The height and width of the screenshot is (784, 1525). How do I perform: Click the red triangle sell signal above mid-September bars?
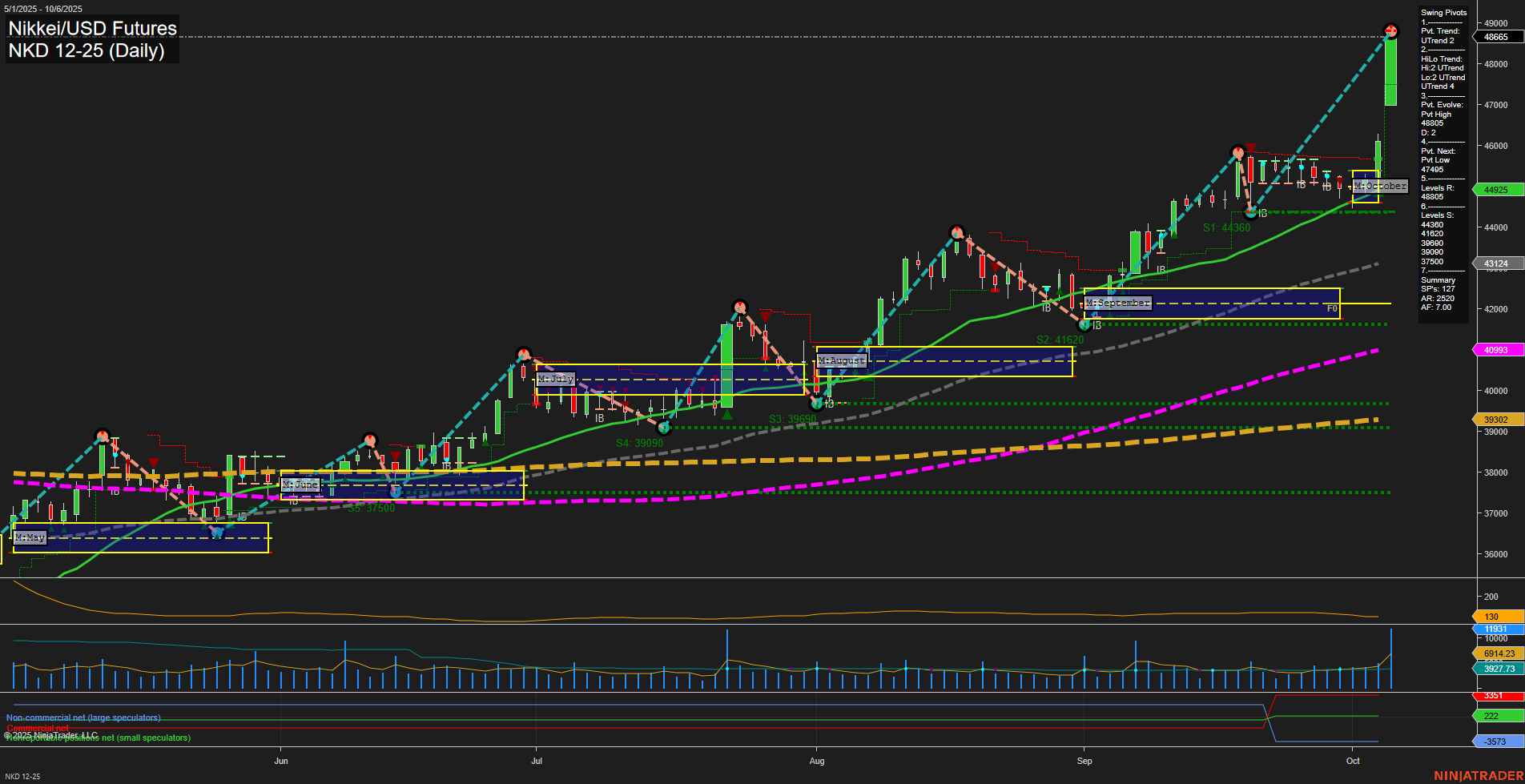click(x=1249, y=147)
